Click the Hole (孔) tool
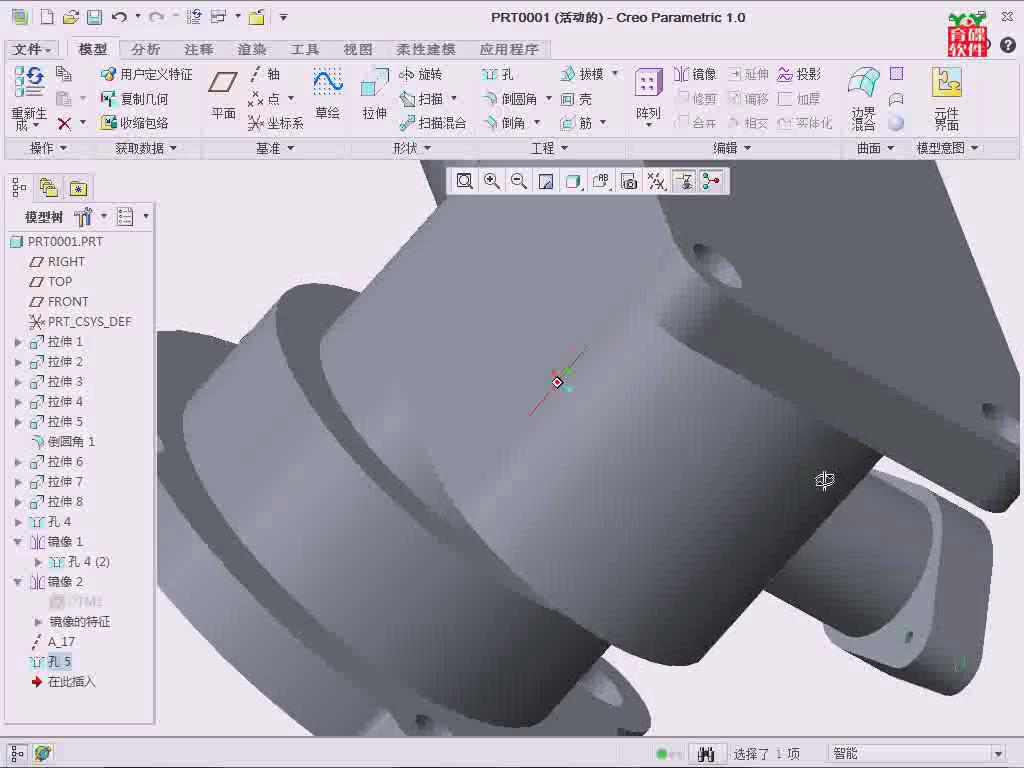This screenshot has width=1024, height=768. [497, 74]
